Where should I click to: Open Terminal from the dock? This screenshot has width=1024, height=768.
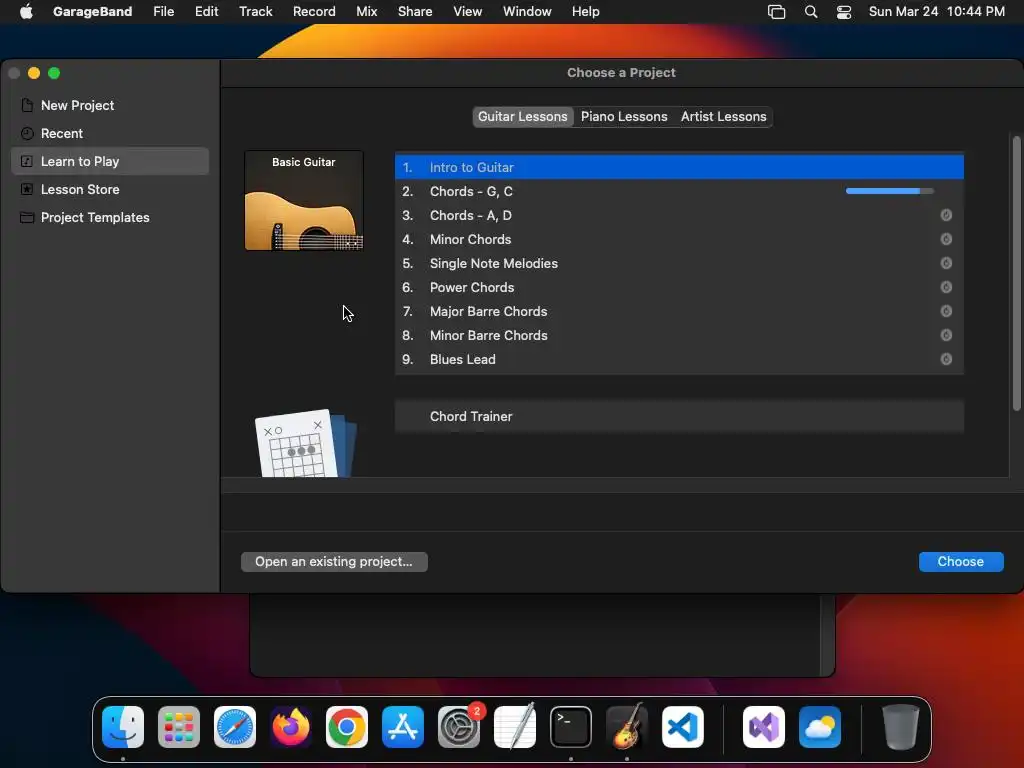click(571, 727)
